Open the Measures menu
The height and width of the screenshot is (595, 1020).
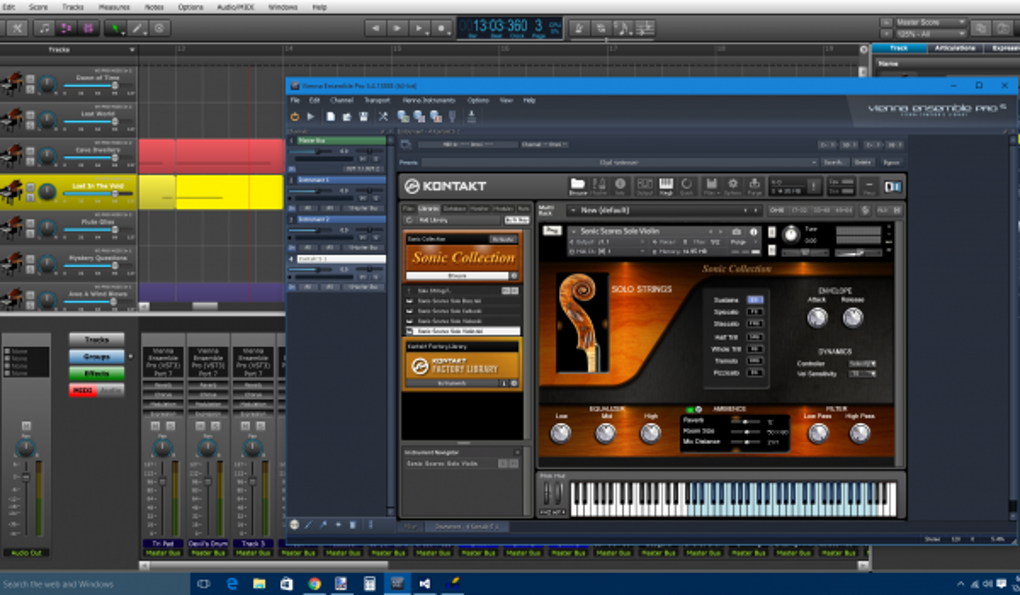coord(114,7)
